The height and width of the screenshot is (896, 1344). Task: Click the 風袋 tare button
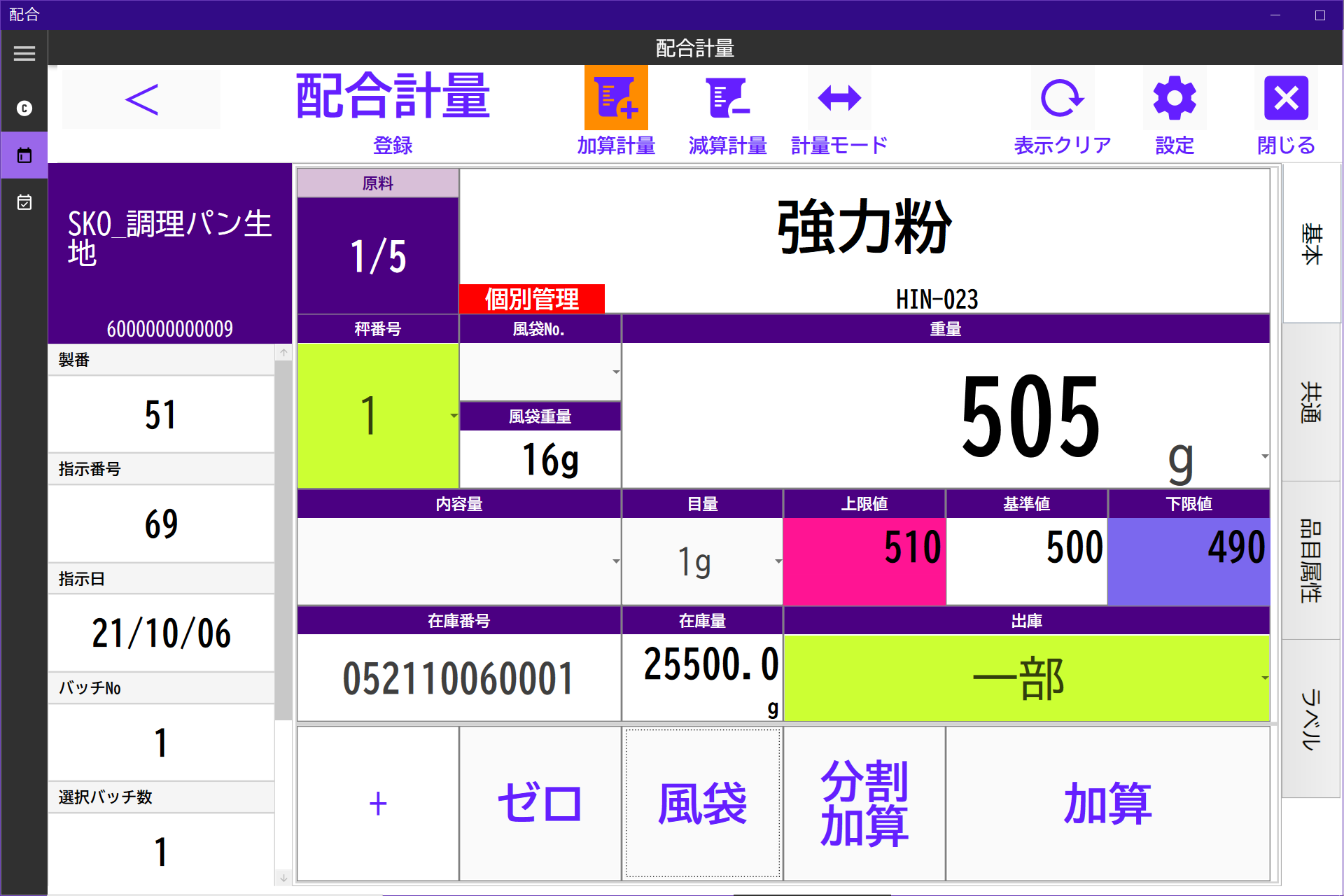pyautogui.click(x=702, y=804)
